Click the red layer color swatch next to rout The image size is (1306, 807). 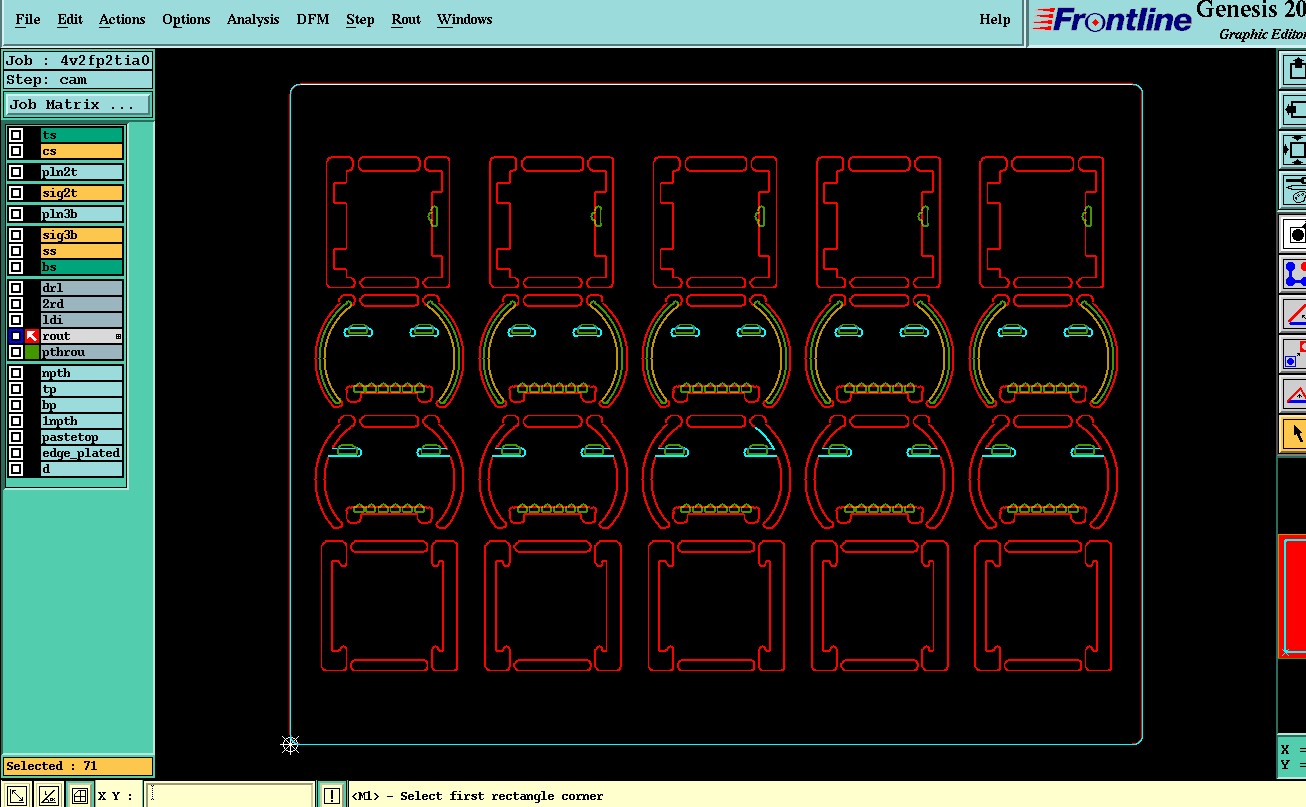(x=32, y=336)
